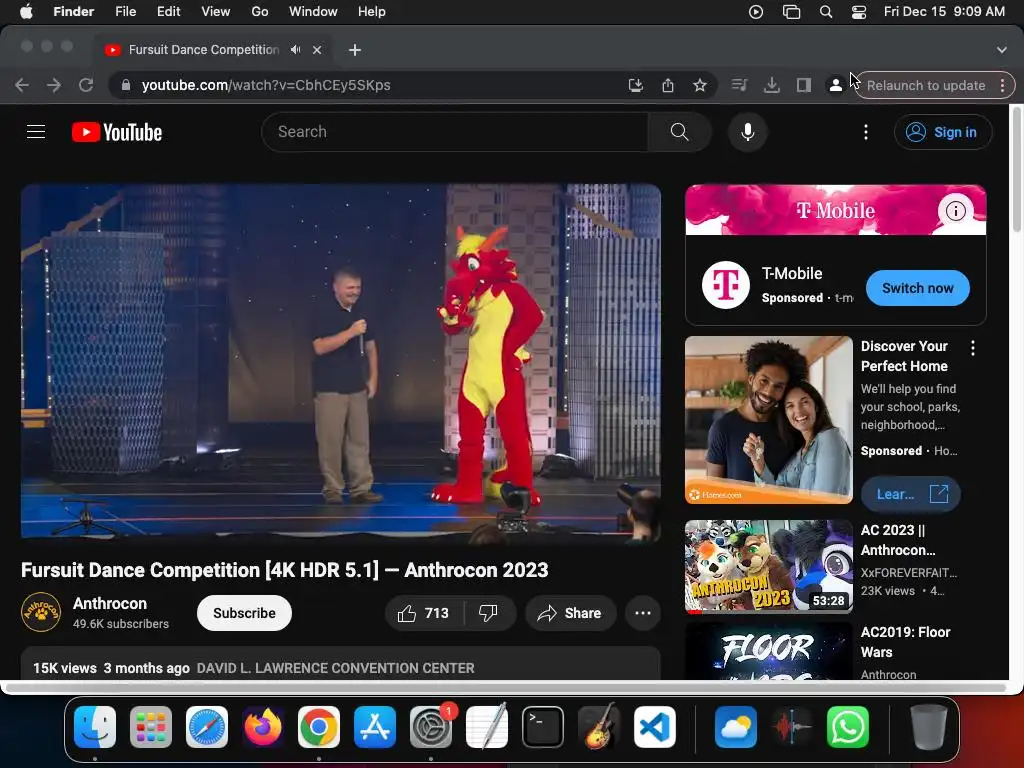The width and height of the screenshot is (1024, 768).
Task: Open new browser tab
Action: (355, 50)
